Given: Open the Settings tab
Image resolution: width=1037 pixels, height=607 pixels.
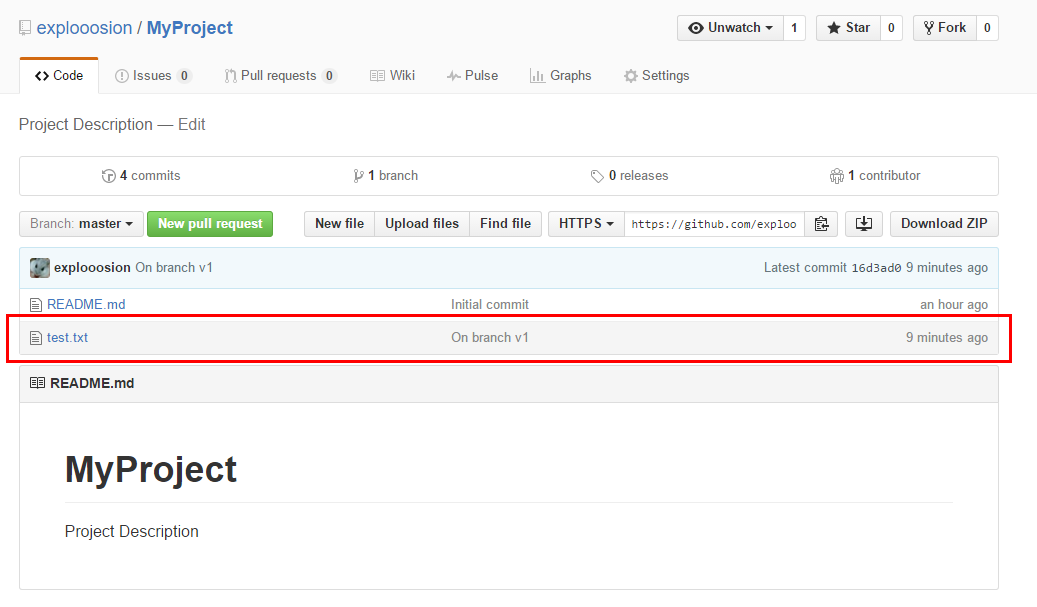Looking at the screenshot, I should [657, 76].
